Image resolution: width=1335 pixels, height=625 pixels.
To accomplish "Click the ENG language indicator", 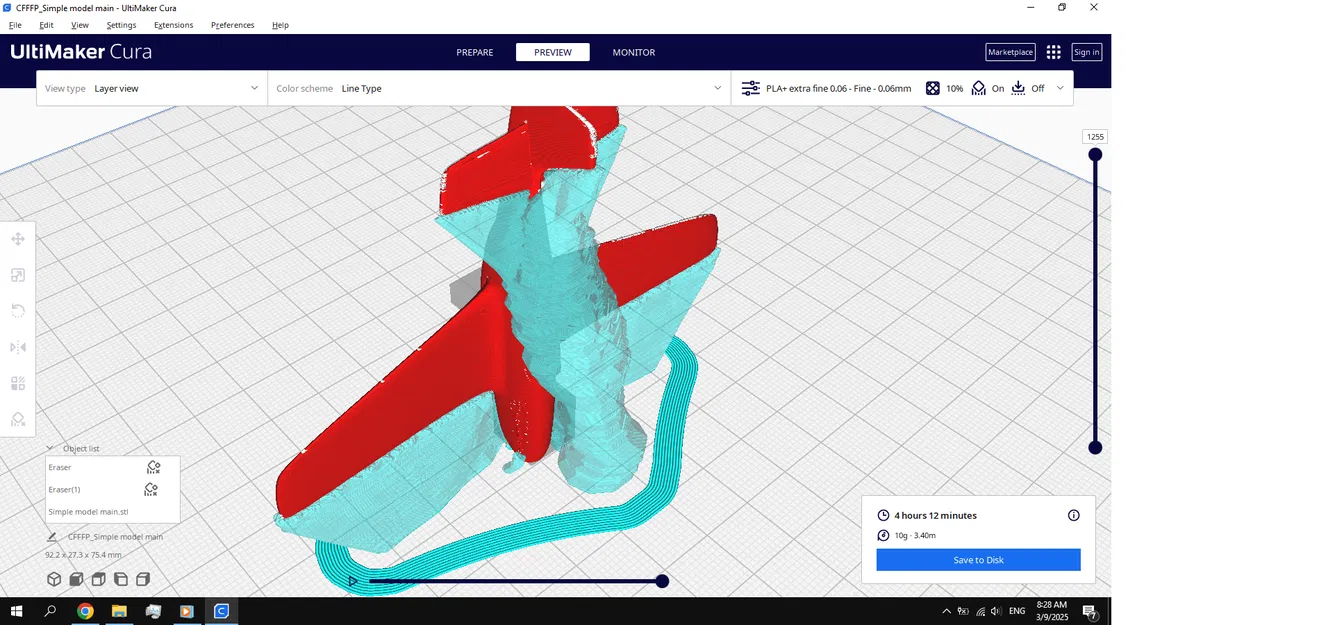I will coord(1017,611).
